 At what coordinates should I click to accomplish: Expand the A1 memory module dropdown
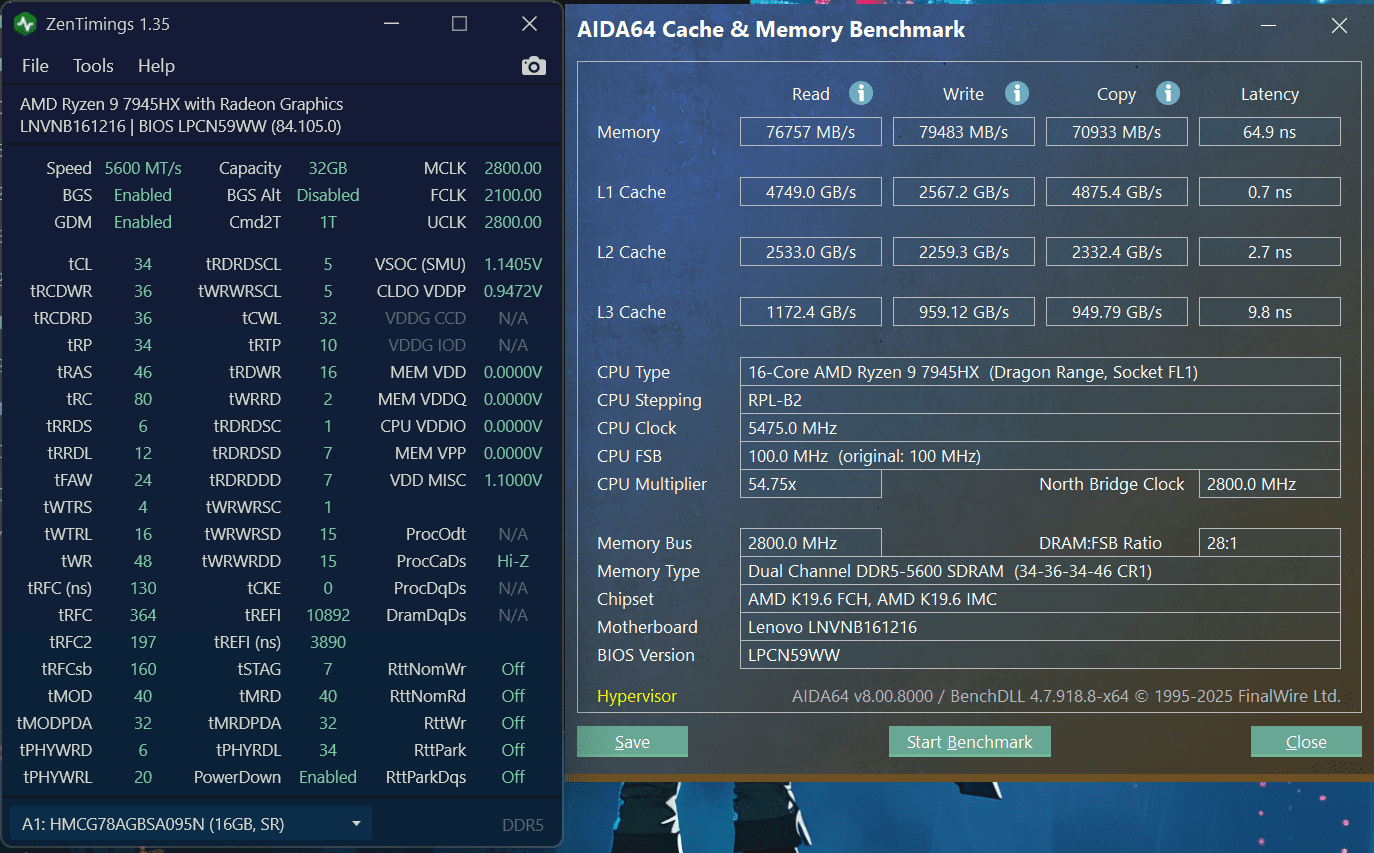tap(190, 824)
